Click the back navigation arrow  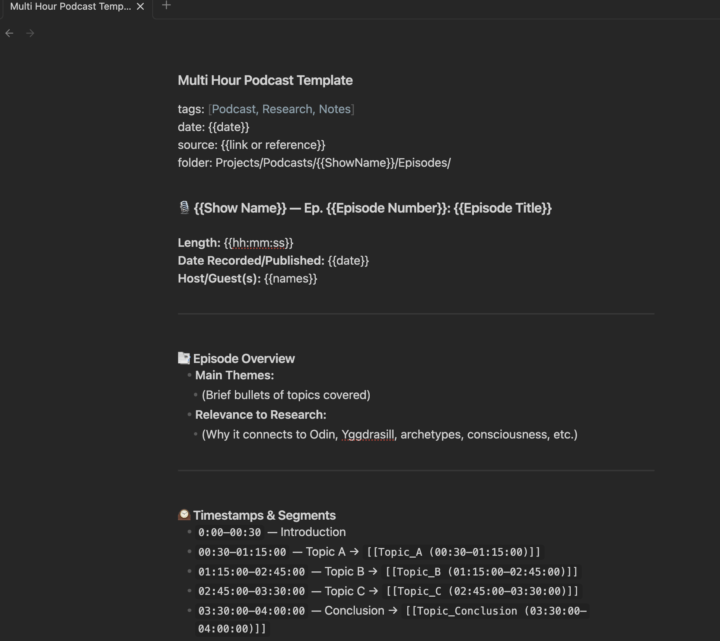tap(10, 33)
